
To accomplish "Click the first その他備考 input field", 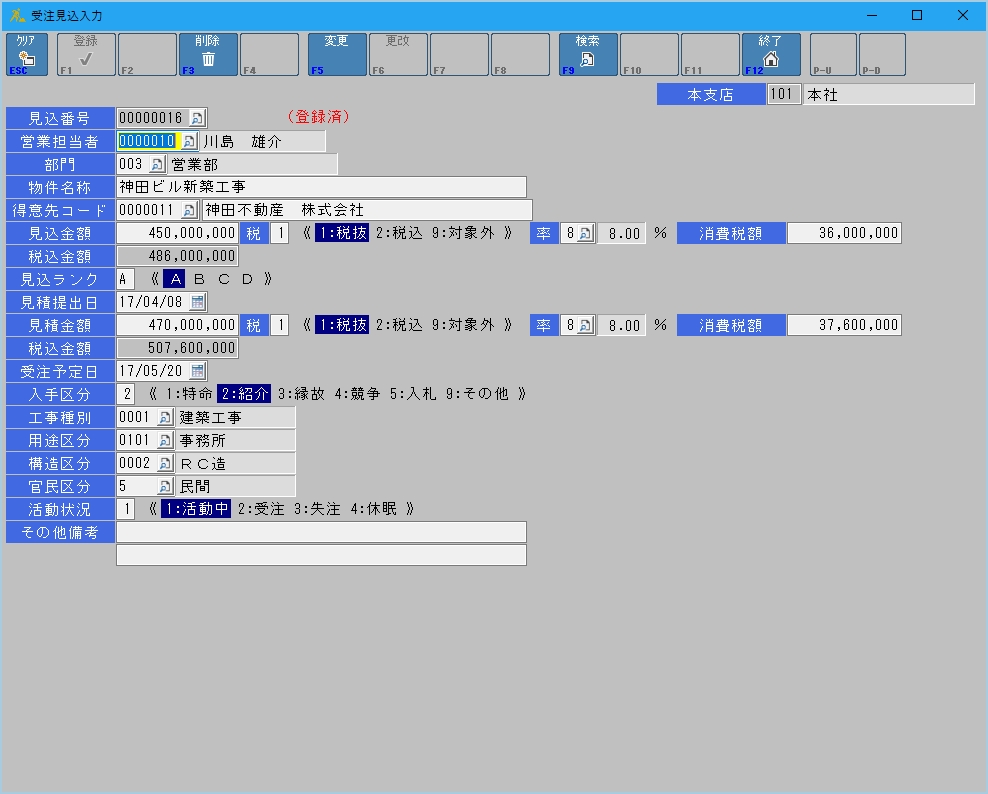I will [x=321, y=532].
